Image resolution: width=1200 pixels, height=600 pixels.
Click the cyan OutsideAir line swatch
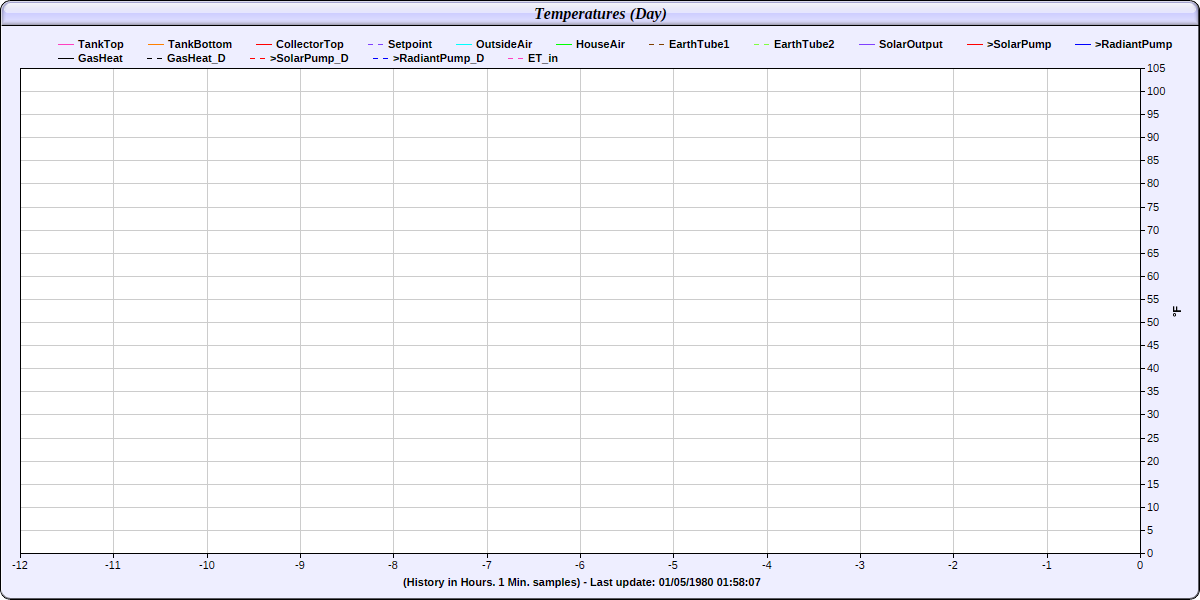(464, 44)
